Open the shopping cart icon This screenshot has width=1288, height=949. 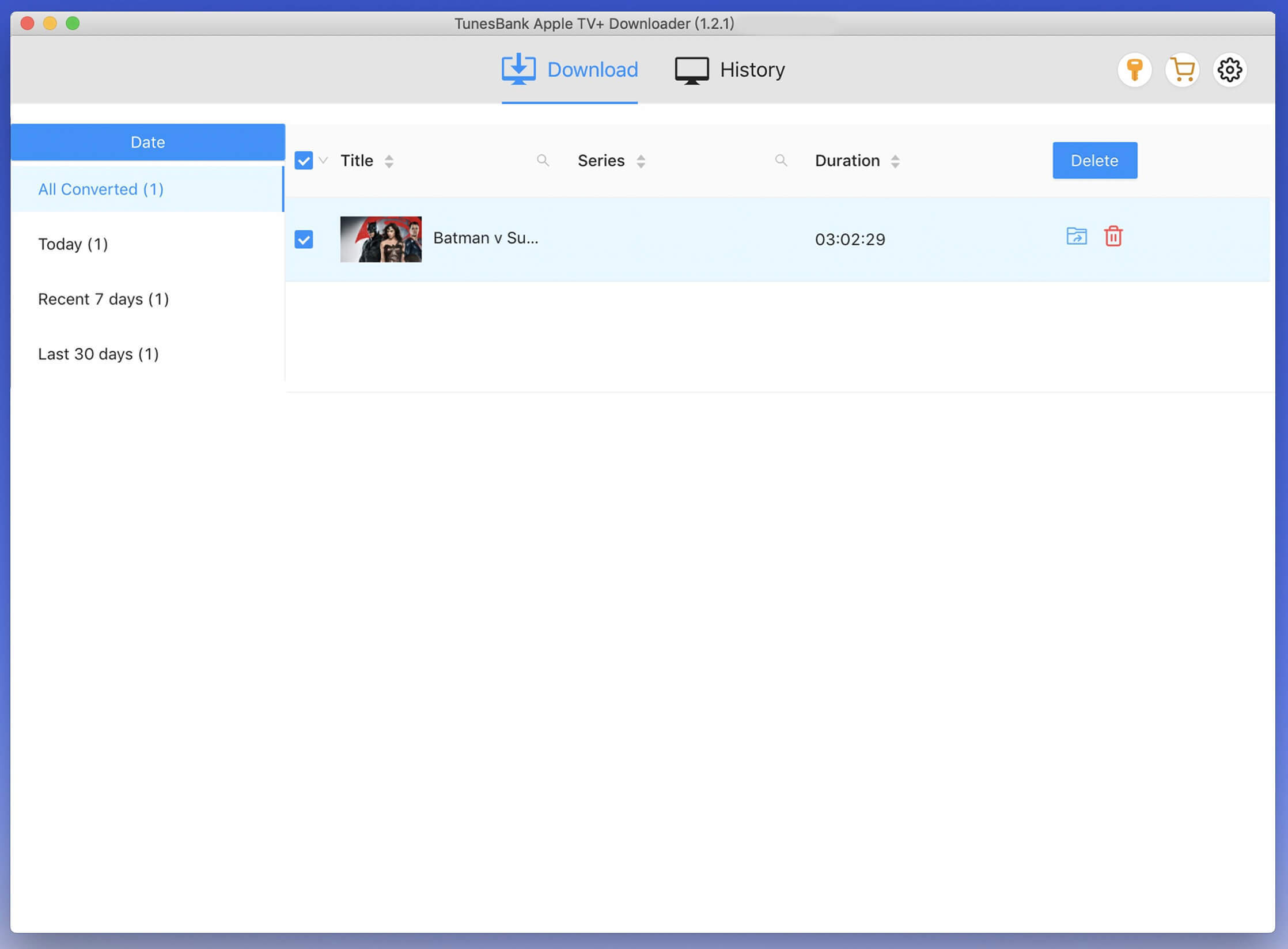point(1185,70)
